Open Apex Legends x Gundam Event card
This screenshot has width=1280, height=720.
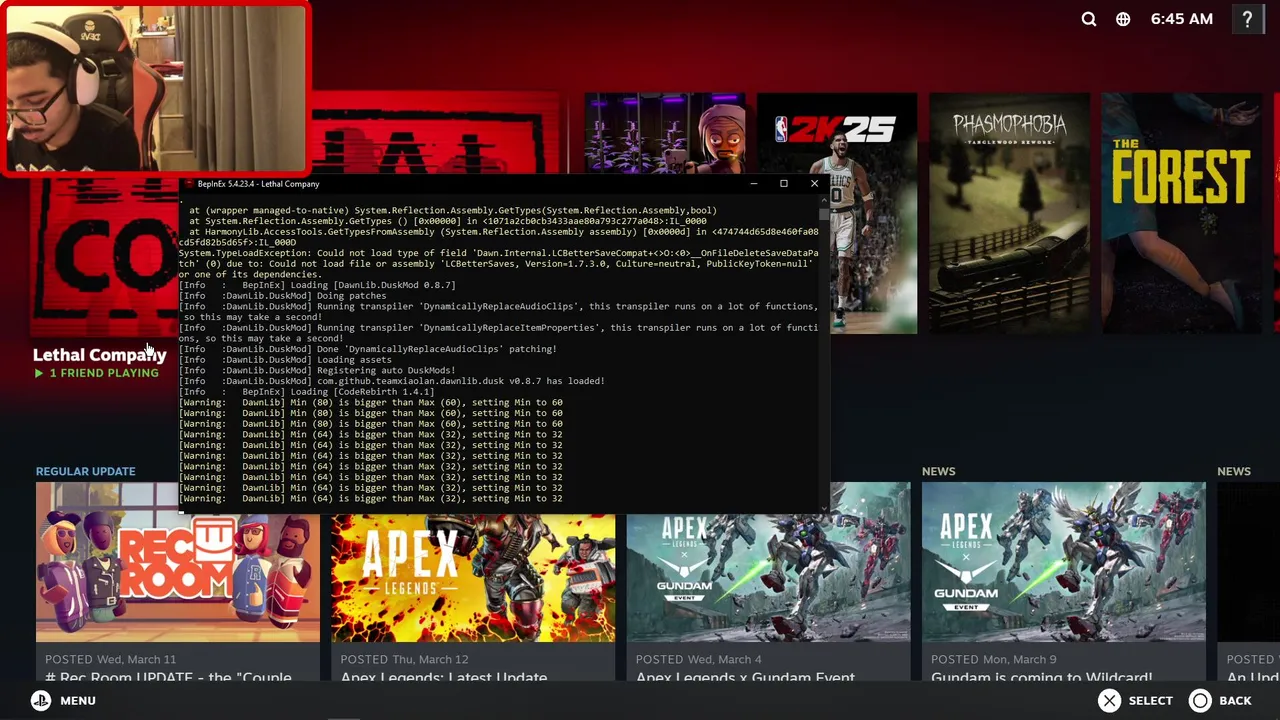click(768, 597)
